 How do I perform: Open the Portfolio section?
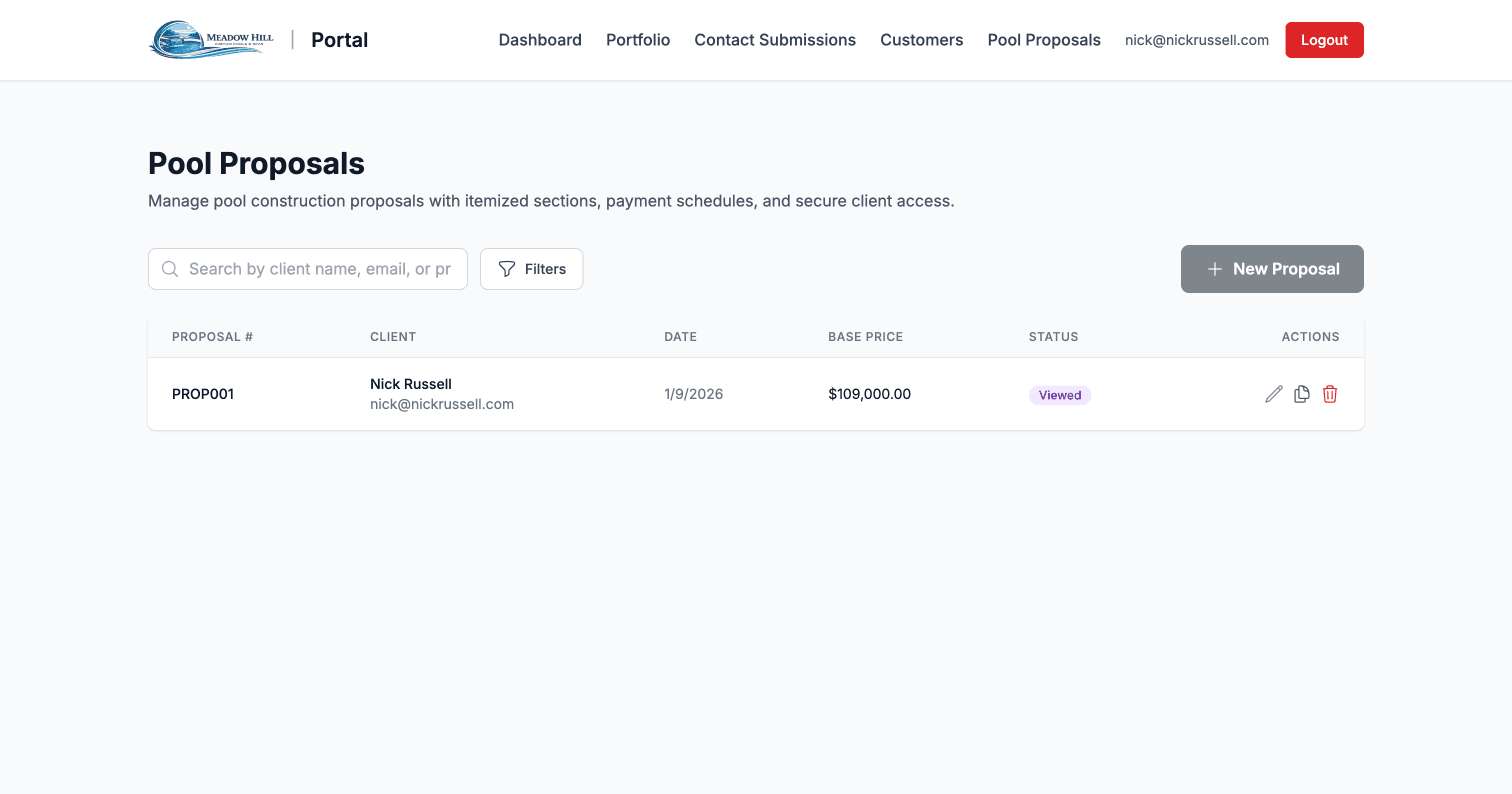638,40
